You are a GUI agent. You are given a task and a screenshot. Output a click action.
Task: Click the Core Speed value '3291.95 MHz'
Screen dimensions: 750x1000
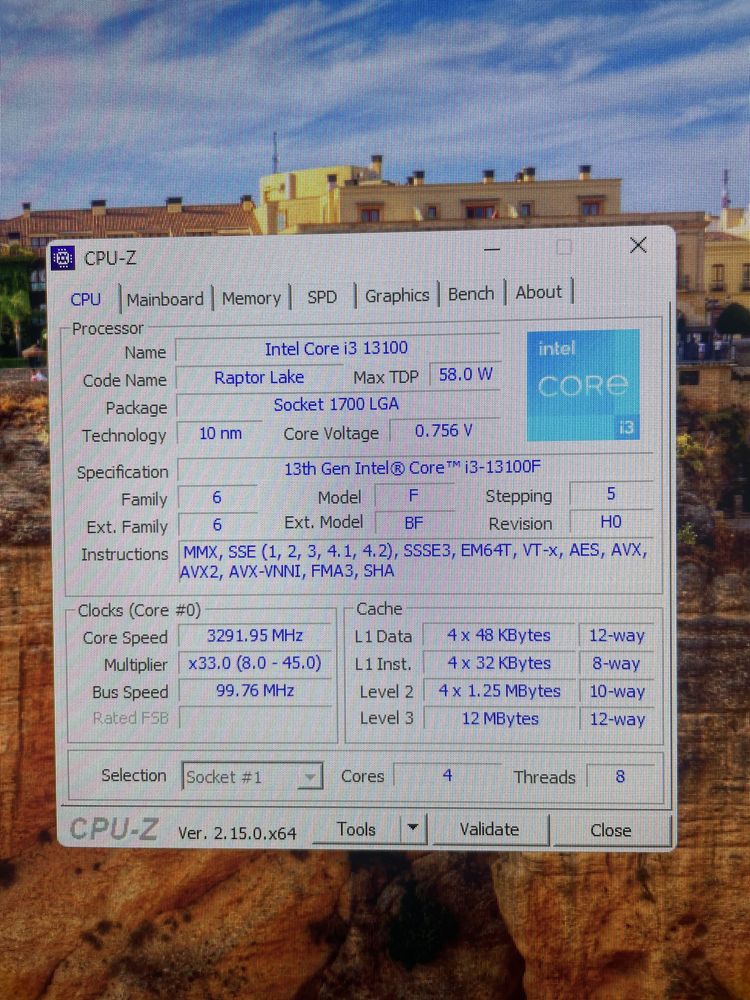pyautogui.click(x=254, y=636)
